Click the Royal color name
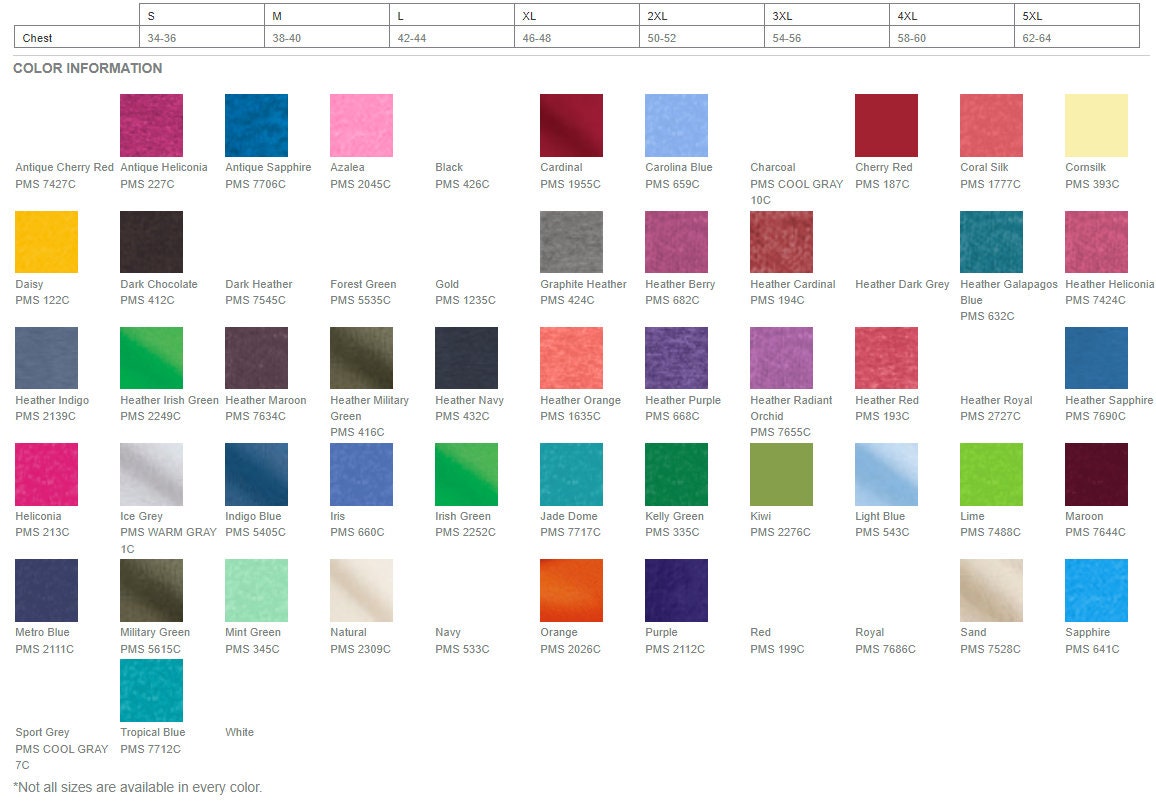 pos(869,632)
